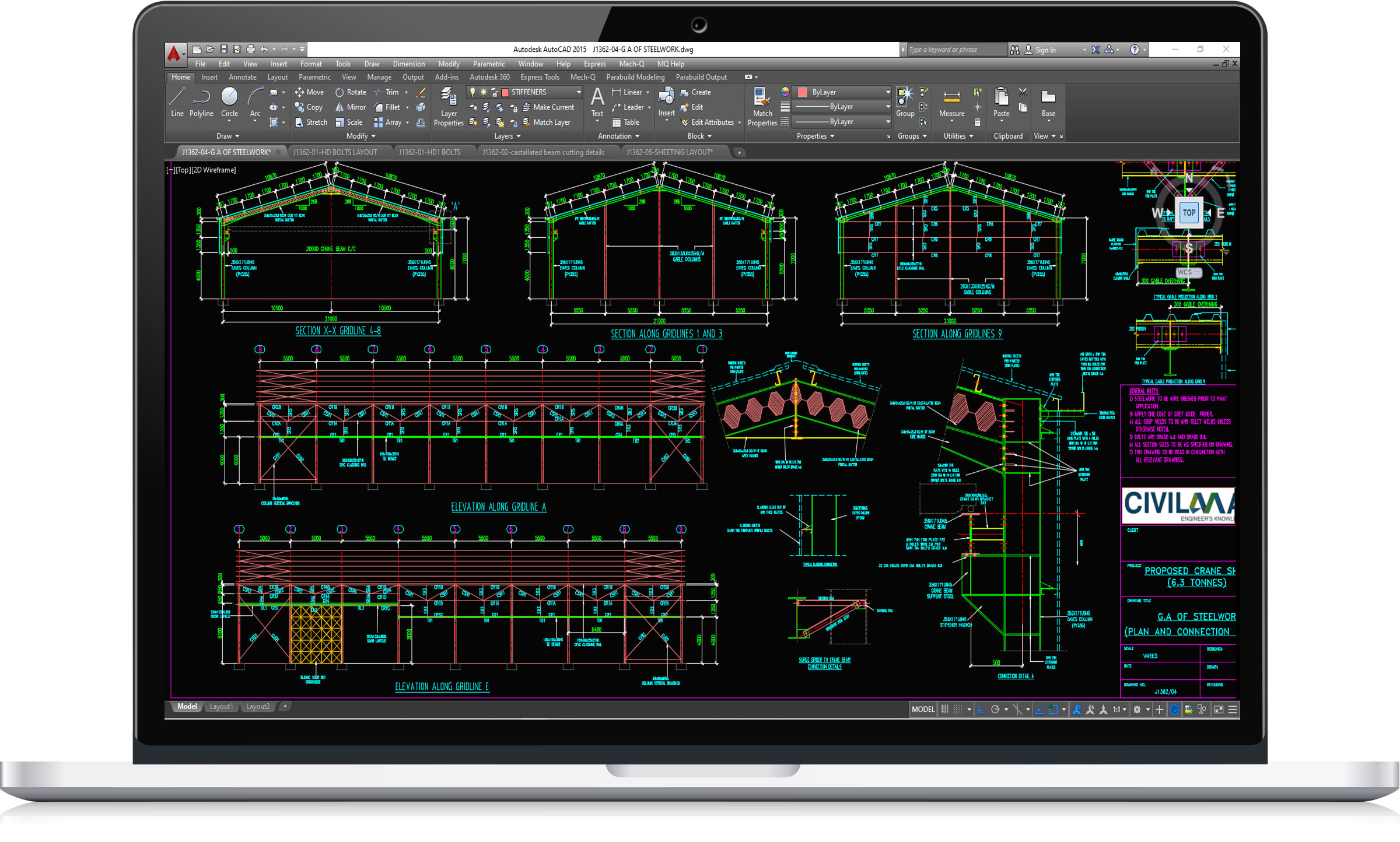Screen dimensions: 1400x842
Task: Toggle drawing grid display in status bar
Action: coord(945,710)
